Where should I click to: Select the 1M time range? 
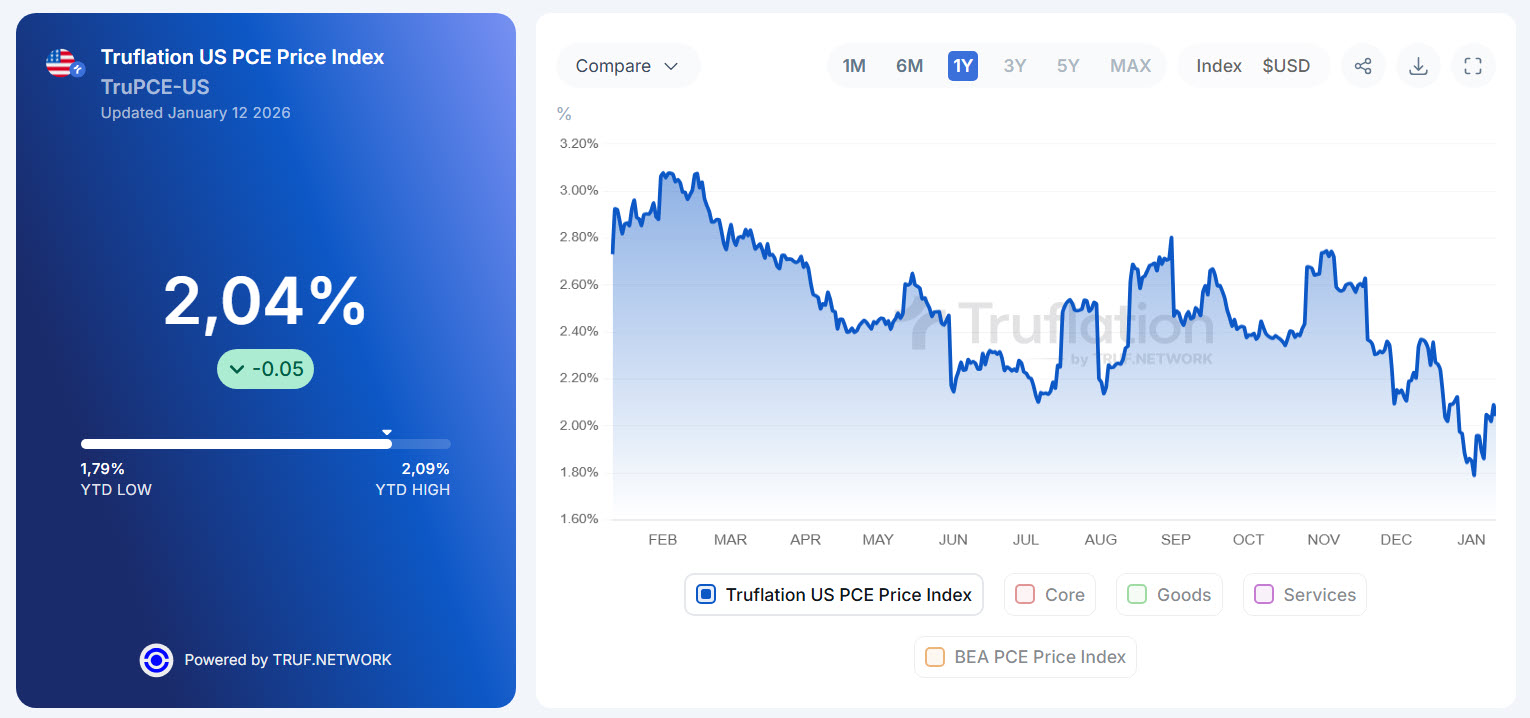pyautogui.click(x=854, y=66)
